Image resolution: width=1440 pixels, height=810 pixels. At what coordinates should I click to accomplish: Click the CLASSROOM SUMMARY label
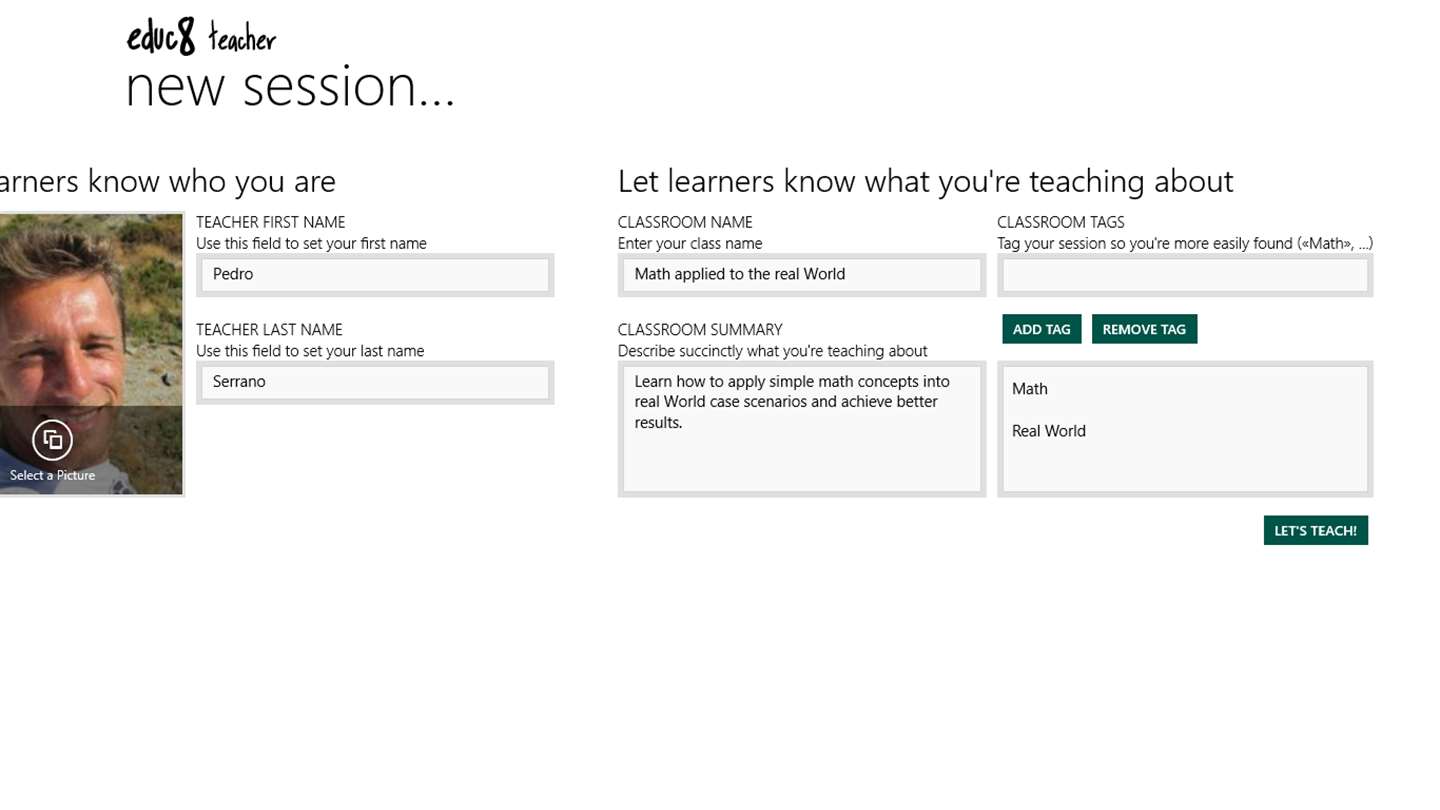[x=700, y=330]
